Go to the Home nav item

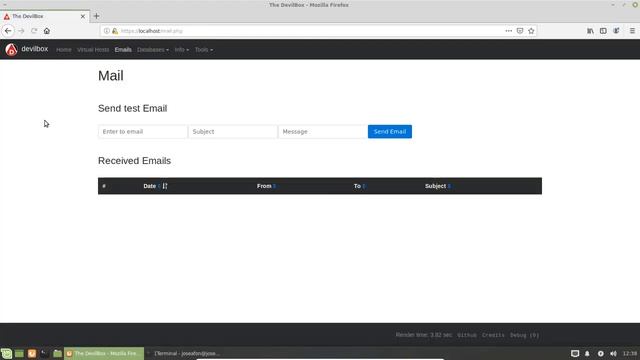64,50
